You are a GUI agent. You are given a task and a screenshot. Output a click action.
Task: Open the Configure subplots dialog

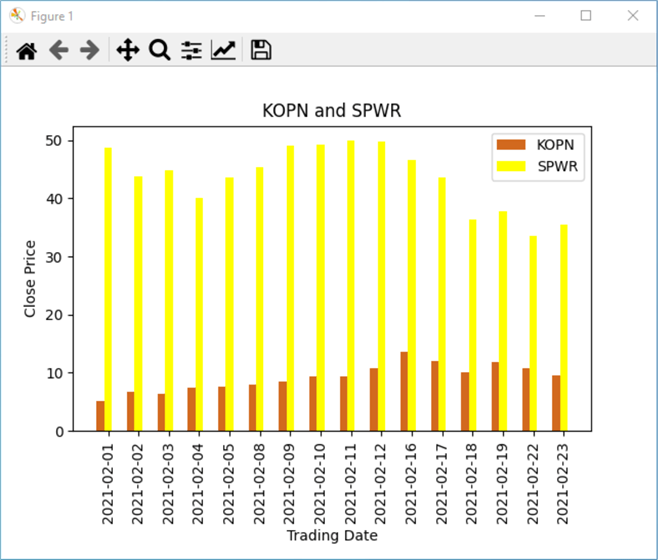(191, 50)
